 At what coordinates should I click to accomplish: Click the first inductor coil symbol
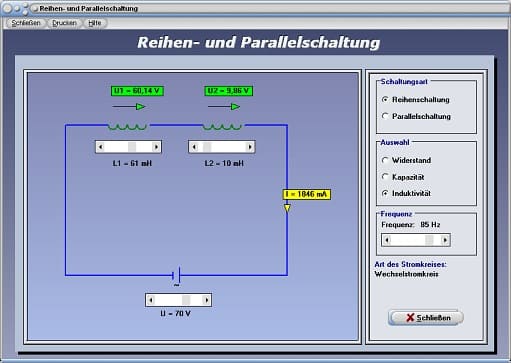click(x=127, y=127)
